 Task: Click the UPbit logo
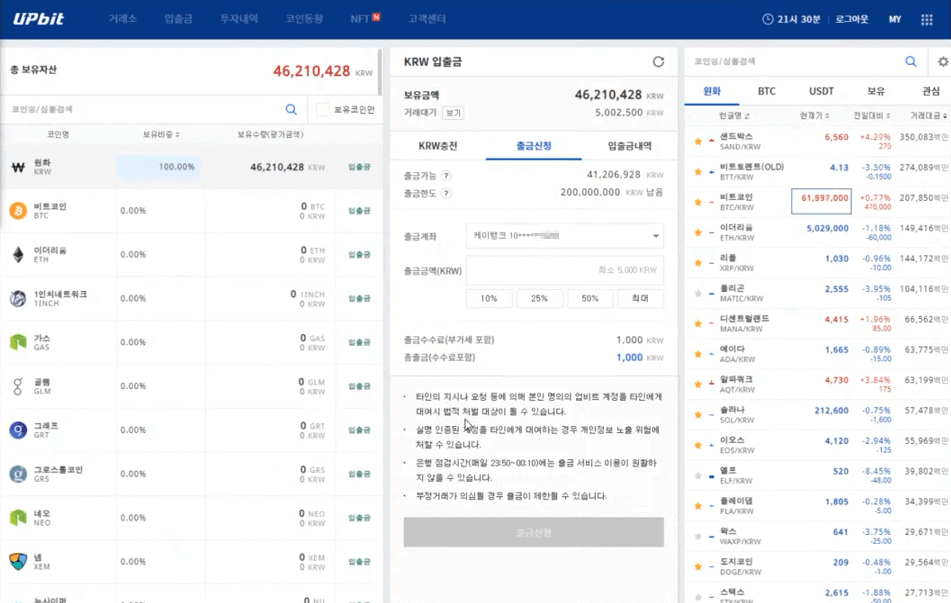pyautogui.click(x=38, y=19)
